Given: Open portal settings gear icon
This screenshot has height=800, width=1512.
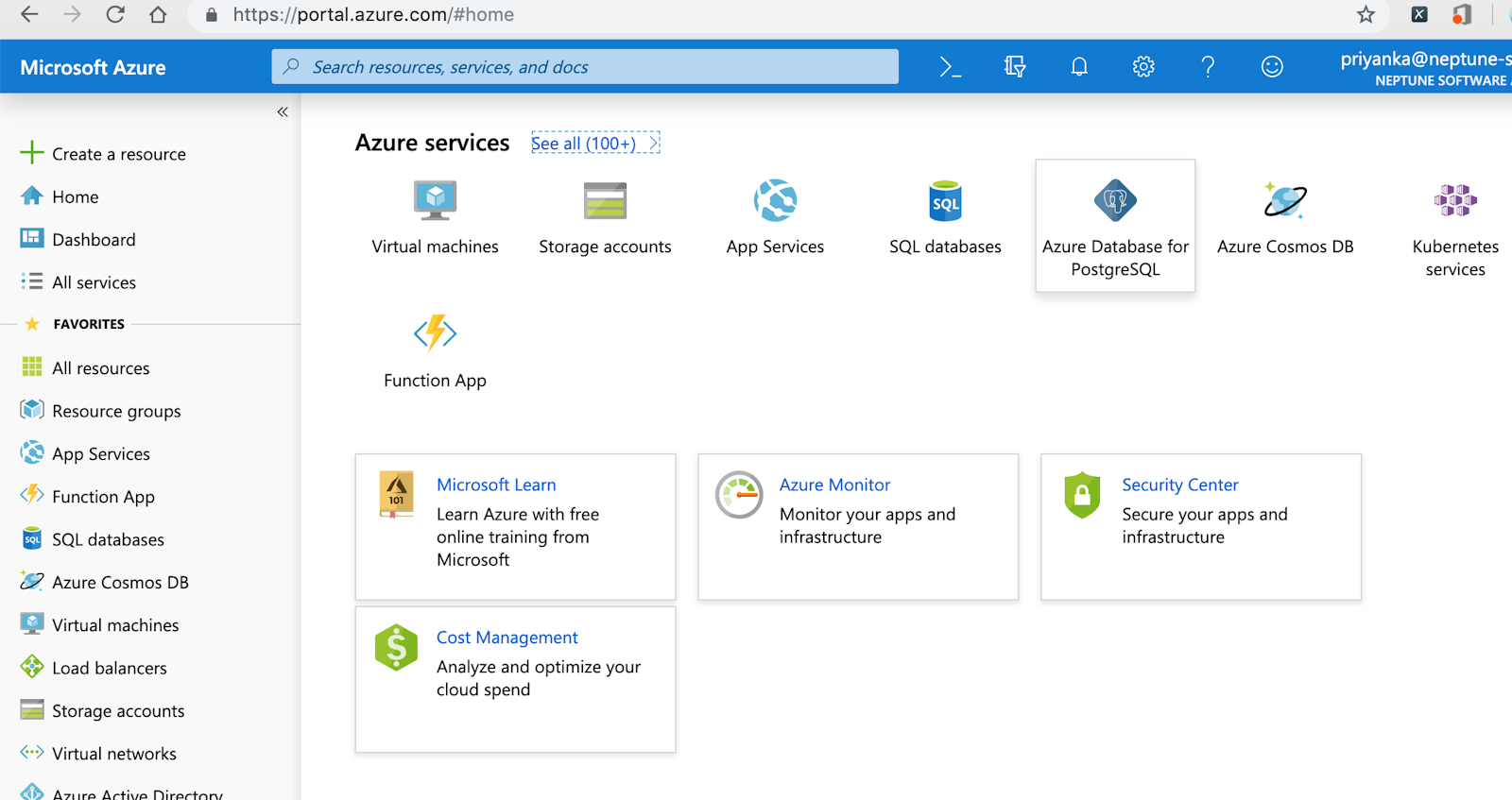Looking at the screenshot, I should [x=1143, y=67].
